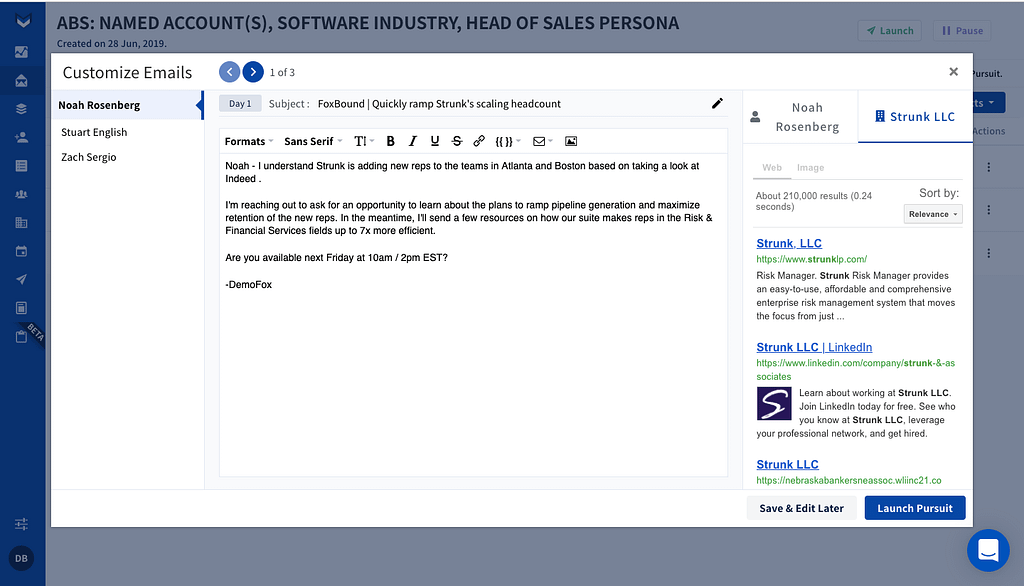Open the DB user avatar menu
1024x586 pixels.
[x=22, y=559]
